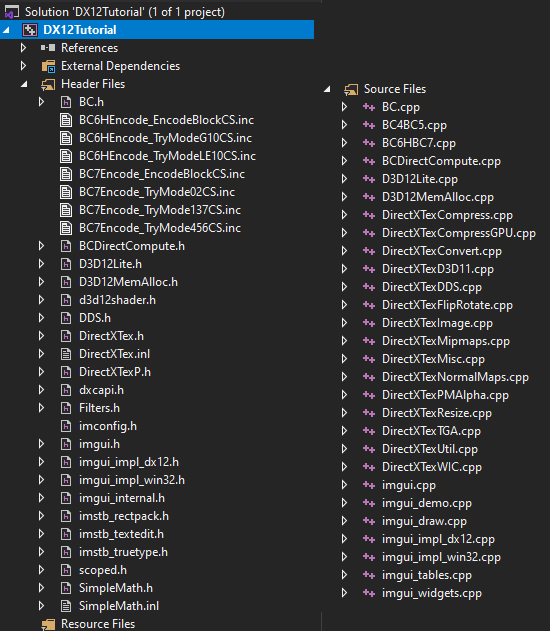Click the Header Files filter icon

(x=48, y=84)
